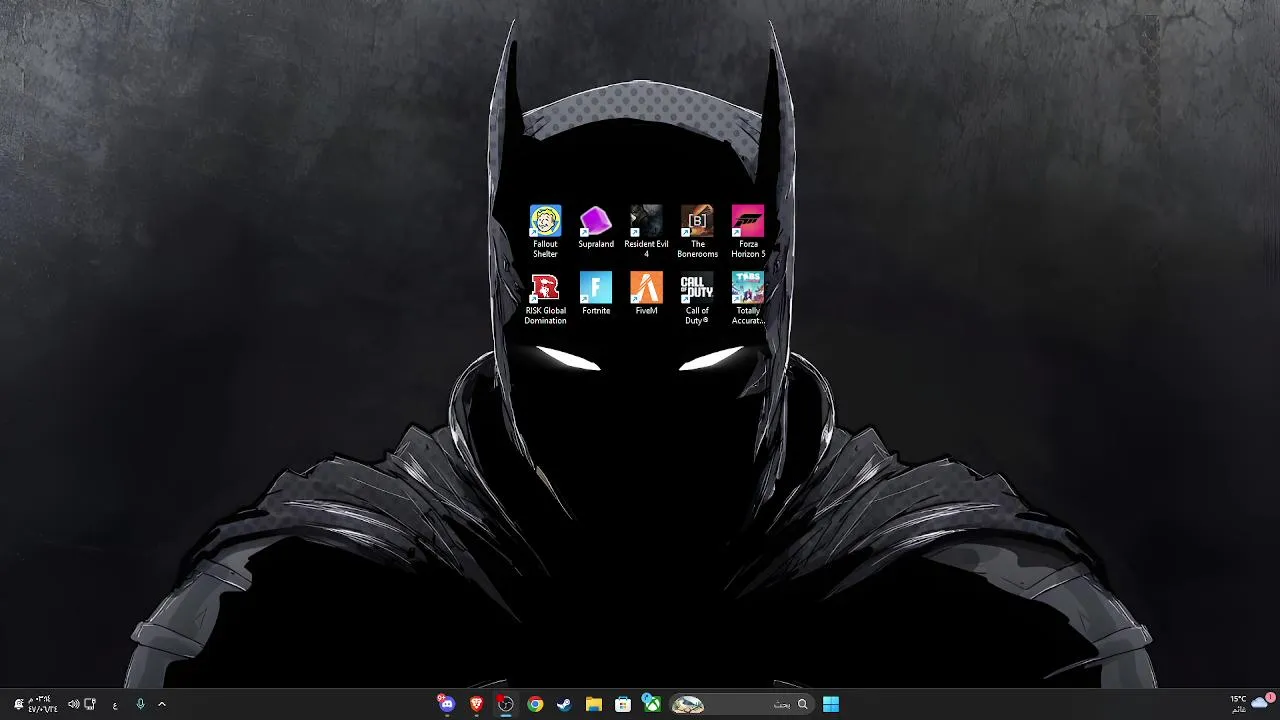The height and width of the screenshot is (720, 1280).
Task: Click the bird search highlight image
Action: point(688,704)
